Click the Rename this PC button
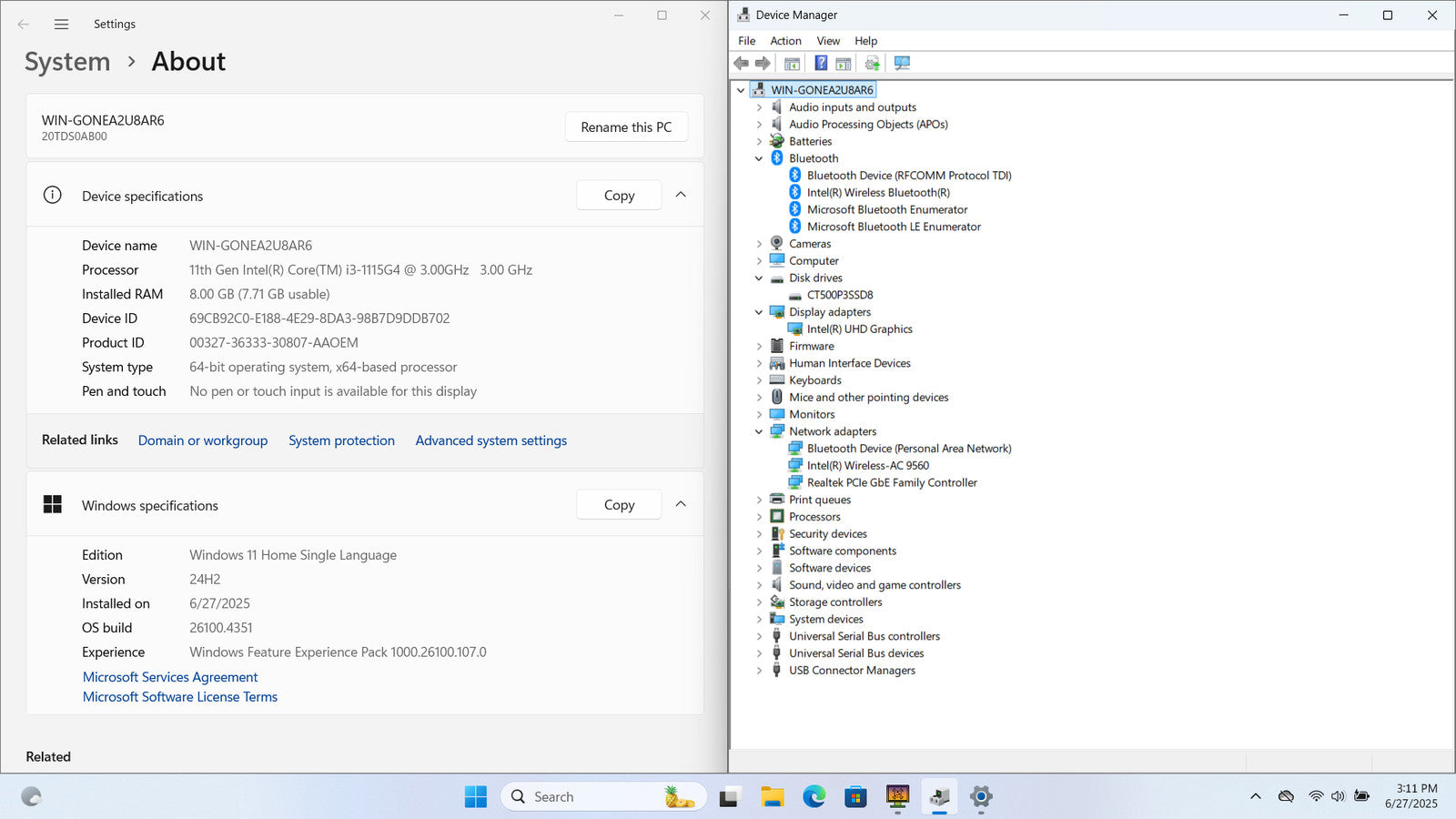The height and width of the screenshot is (819, 1456). pos(626,127)
